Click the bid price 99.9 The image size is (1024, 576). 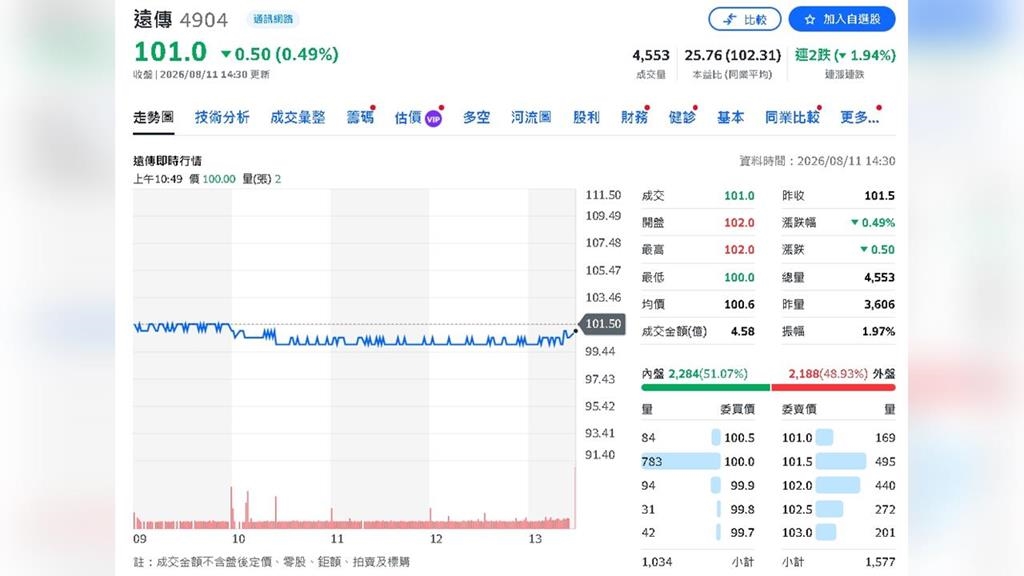(x=742, y=486)
